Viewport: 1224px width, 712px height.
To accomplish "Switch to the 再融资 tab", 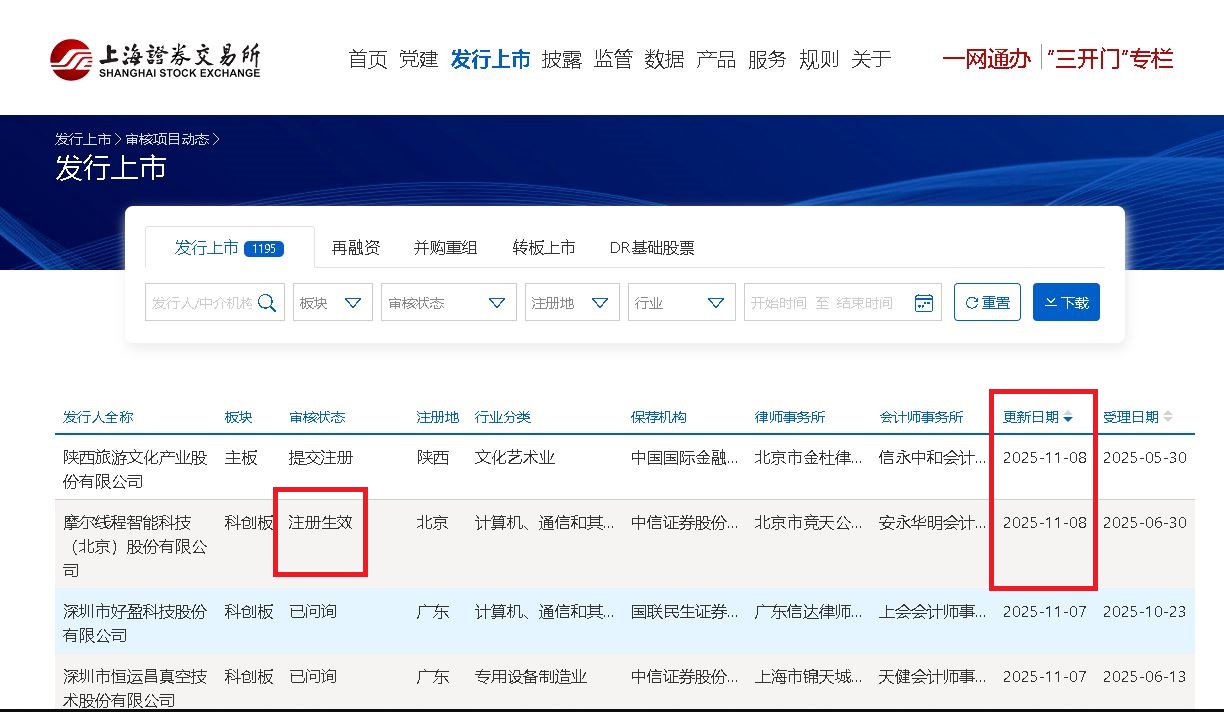I will click(356, 248).
